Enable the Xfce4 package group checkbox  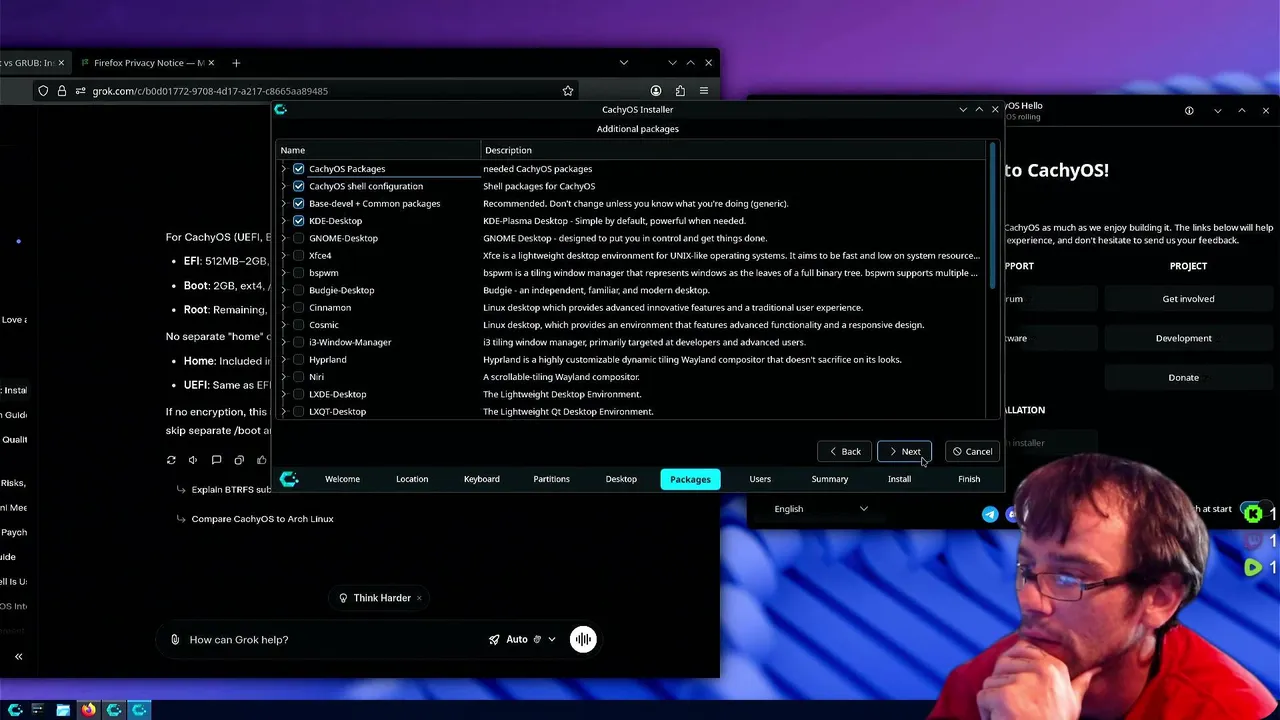(x=298, y=255)
